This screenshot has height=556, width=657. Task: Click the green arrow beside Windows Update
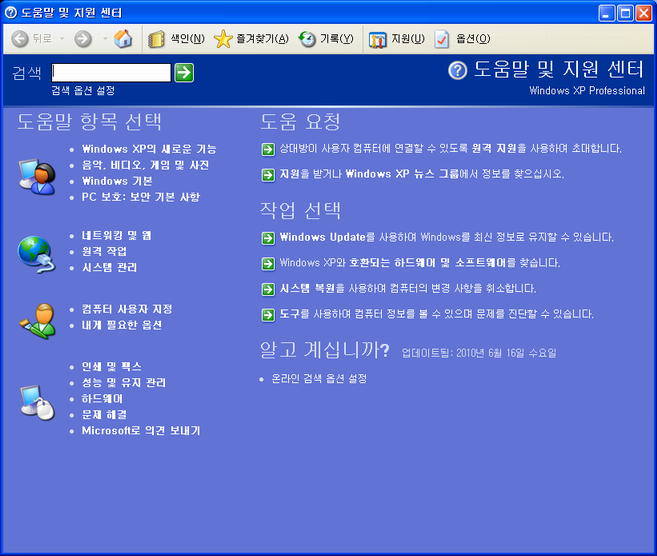tap(268, 238)
